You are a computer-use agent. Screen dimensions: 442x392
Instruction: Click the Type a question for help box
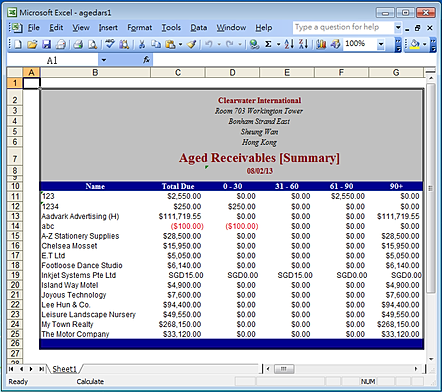[343, 27]
